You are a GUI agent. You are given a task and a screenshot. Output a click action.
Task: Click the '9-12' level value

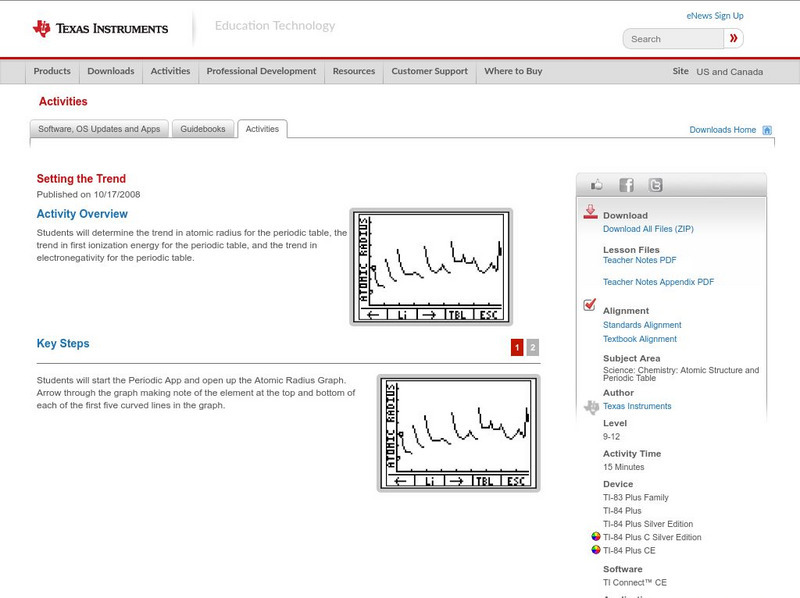[x=611, y=437]
